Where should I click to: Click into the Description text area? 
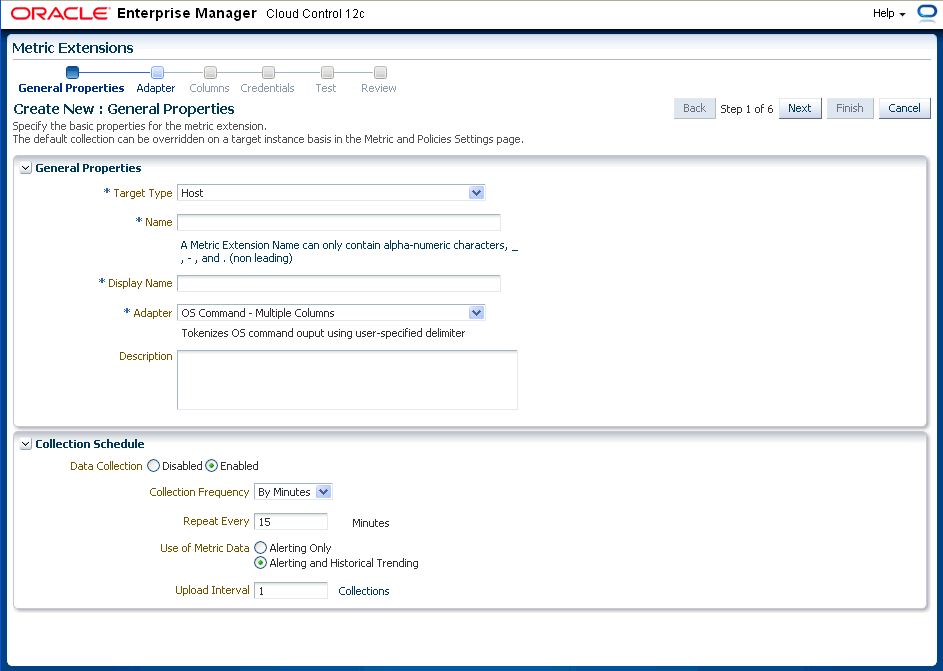click(347, 380)
